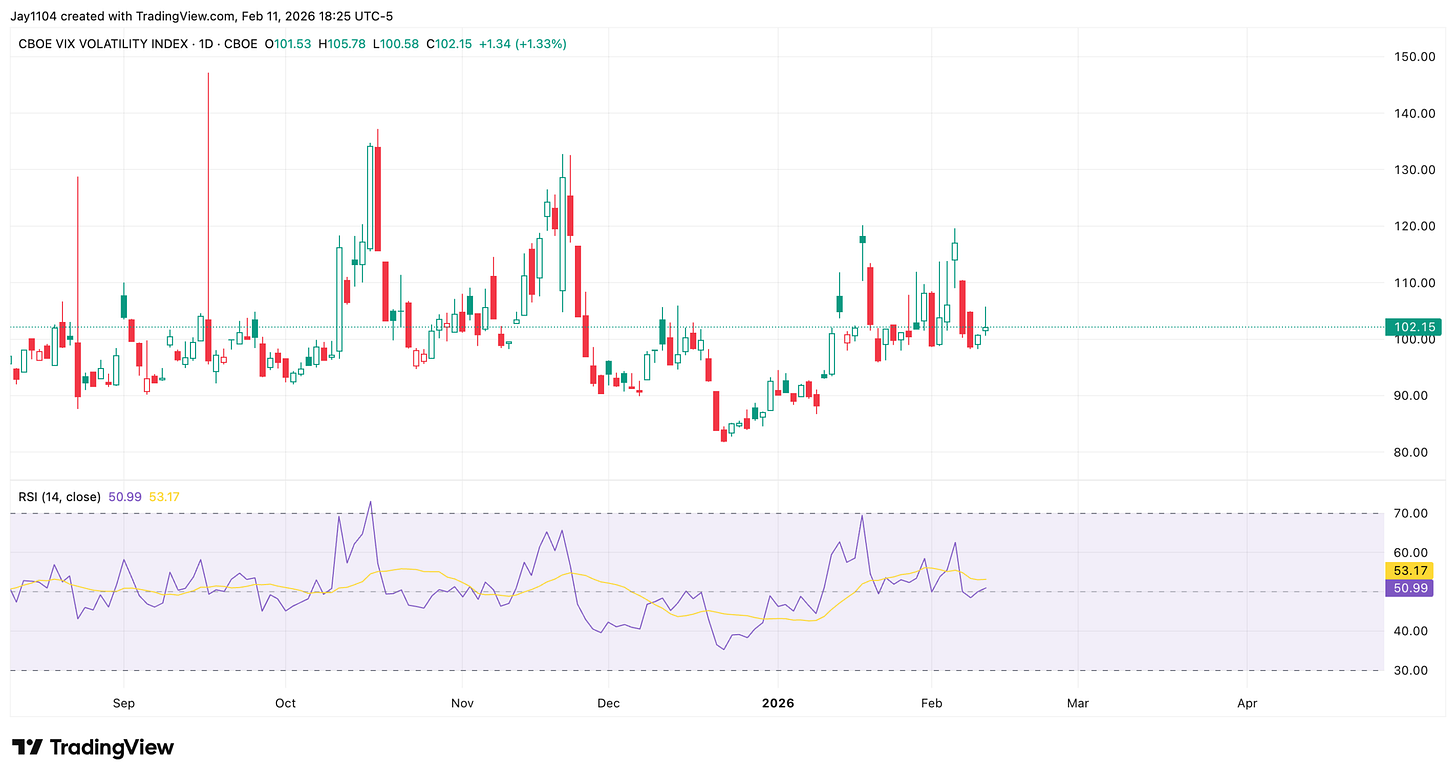Click the change value +1.34 (+1.33%)

click(525, 44)
